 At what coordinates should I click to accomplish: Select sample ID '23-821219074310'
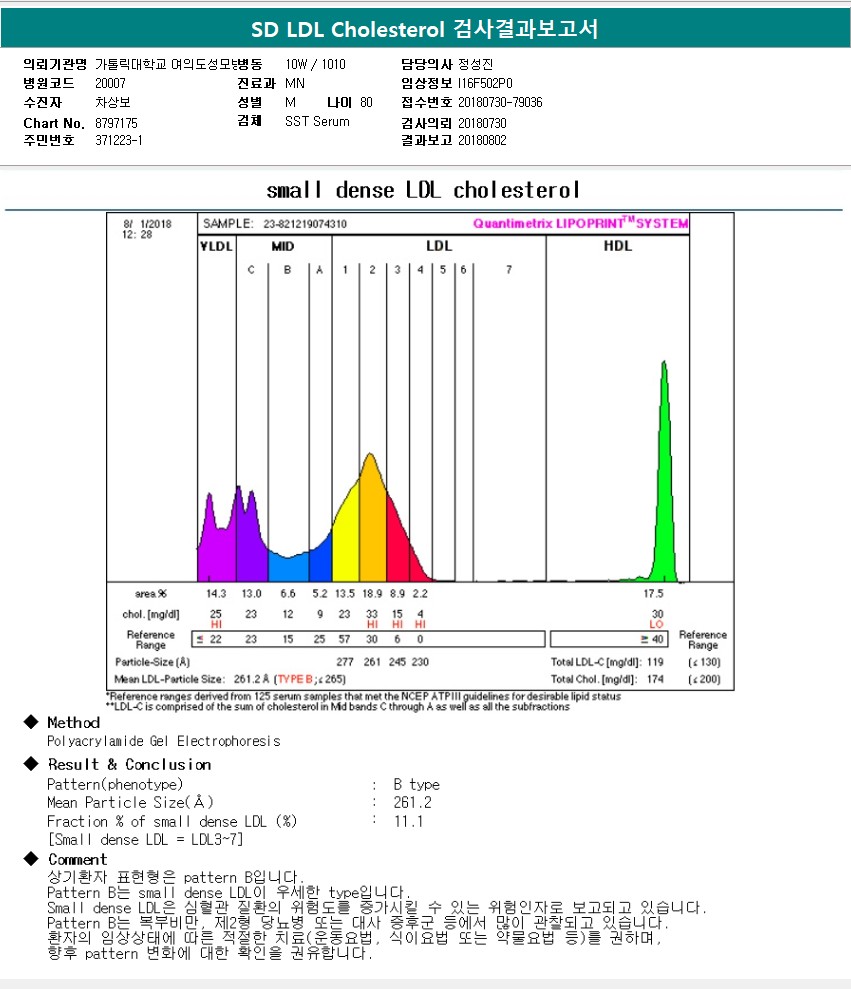click(305, 224)
